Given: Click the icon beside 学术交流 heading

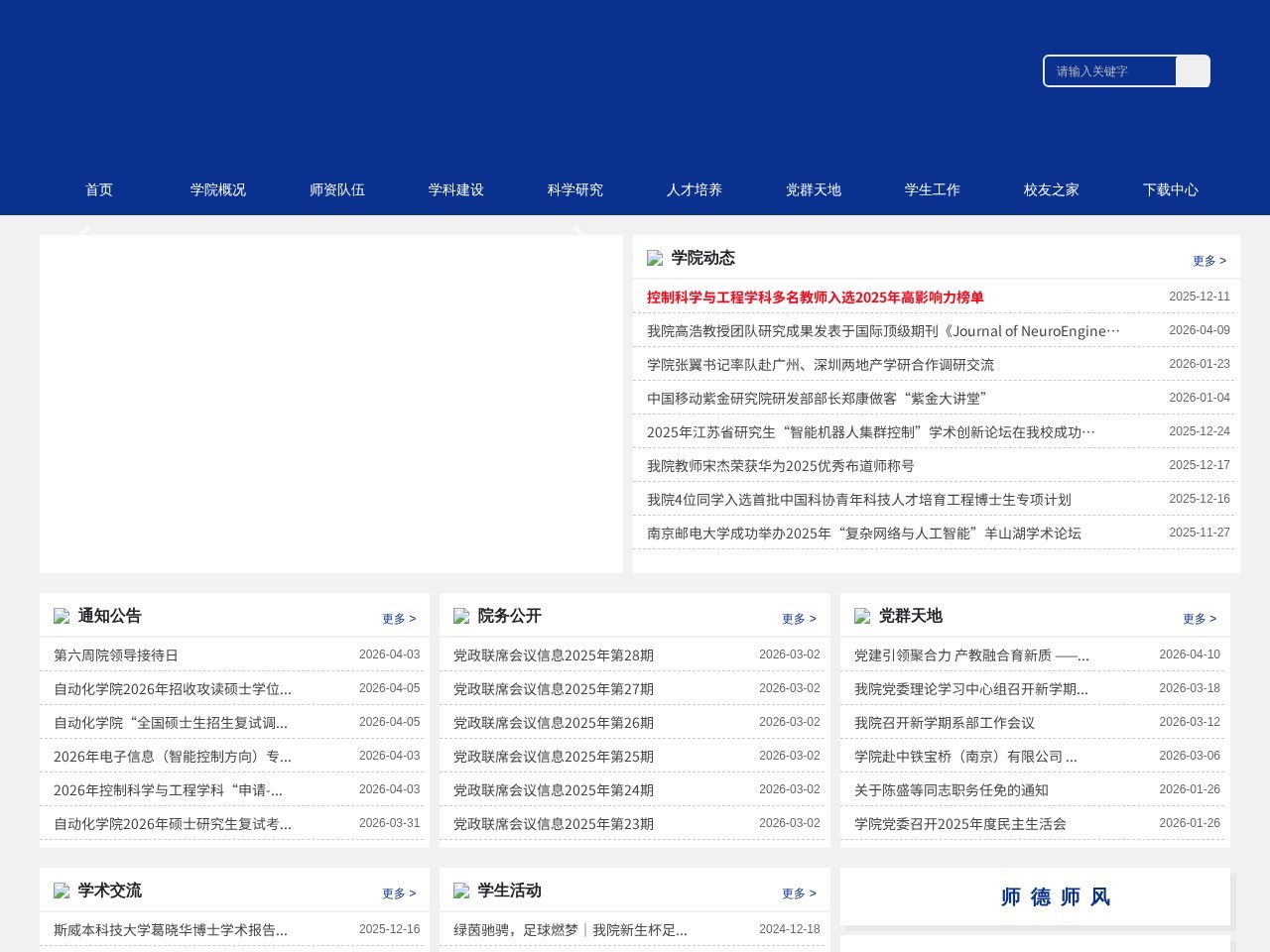Looking at the screenshot, I should pos(62,890).
